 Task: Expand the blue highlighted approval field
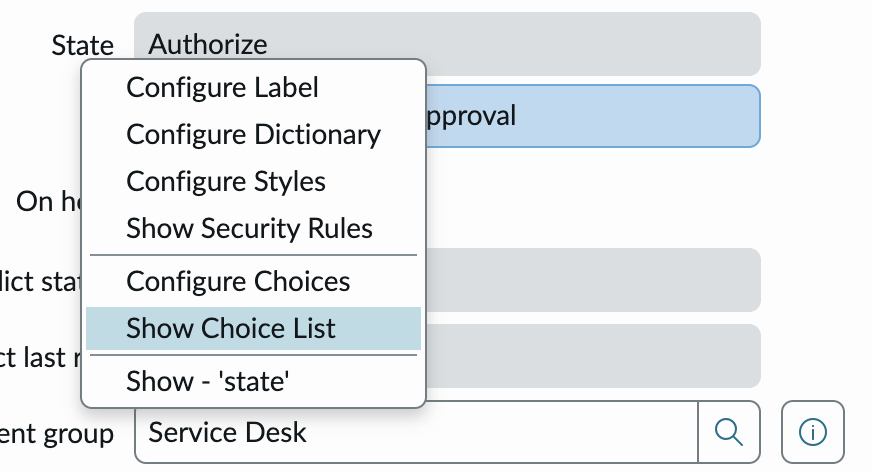click(x=590, y=116)
